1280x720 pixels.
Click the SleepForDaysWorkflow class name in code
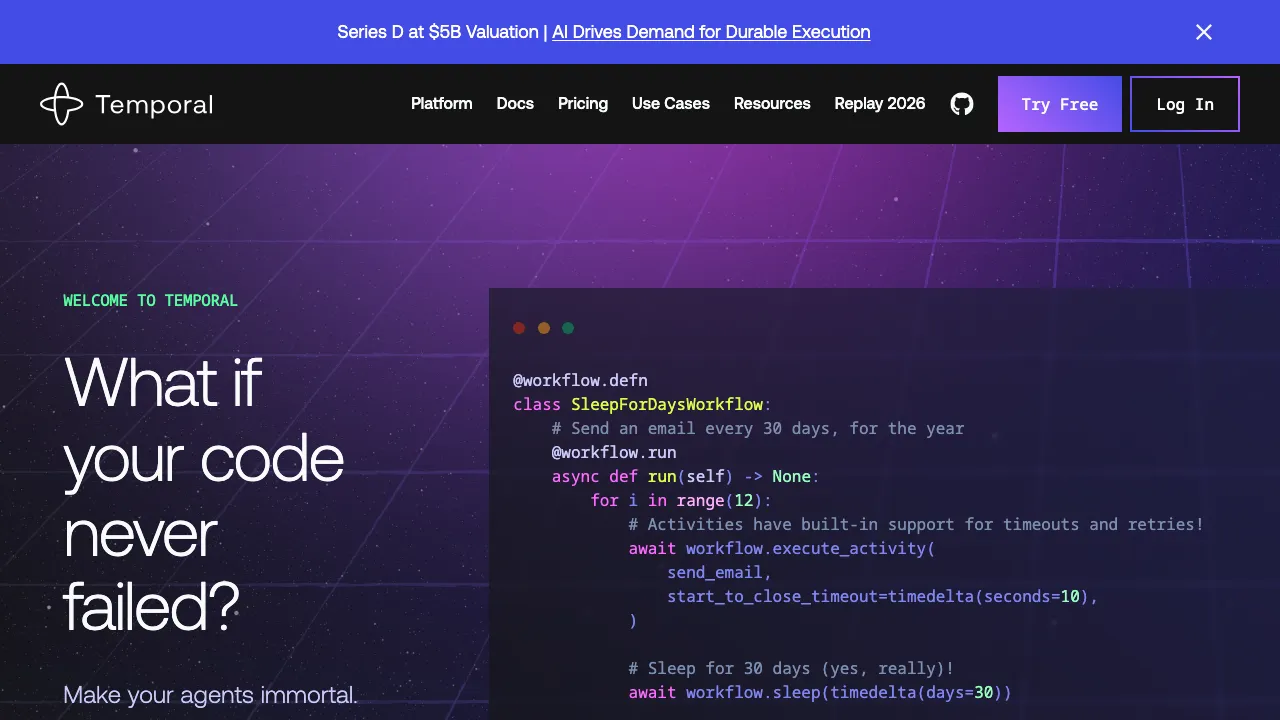[x=667, y=405]
